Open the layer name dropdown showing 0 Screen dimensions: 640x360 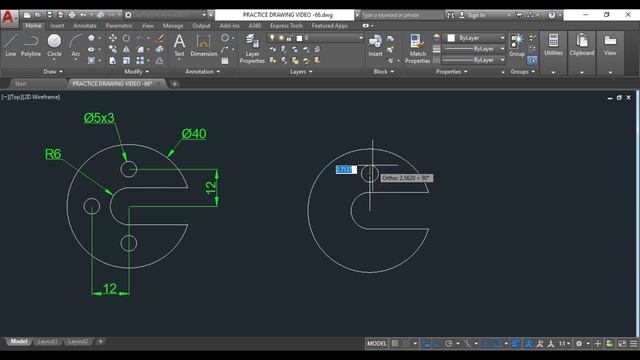click(315, 38)
